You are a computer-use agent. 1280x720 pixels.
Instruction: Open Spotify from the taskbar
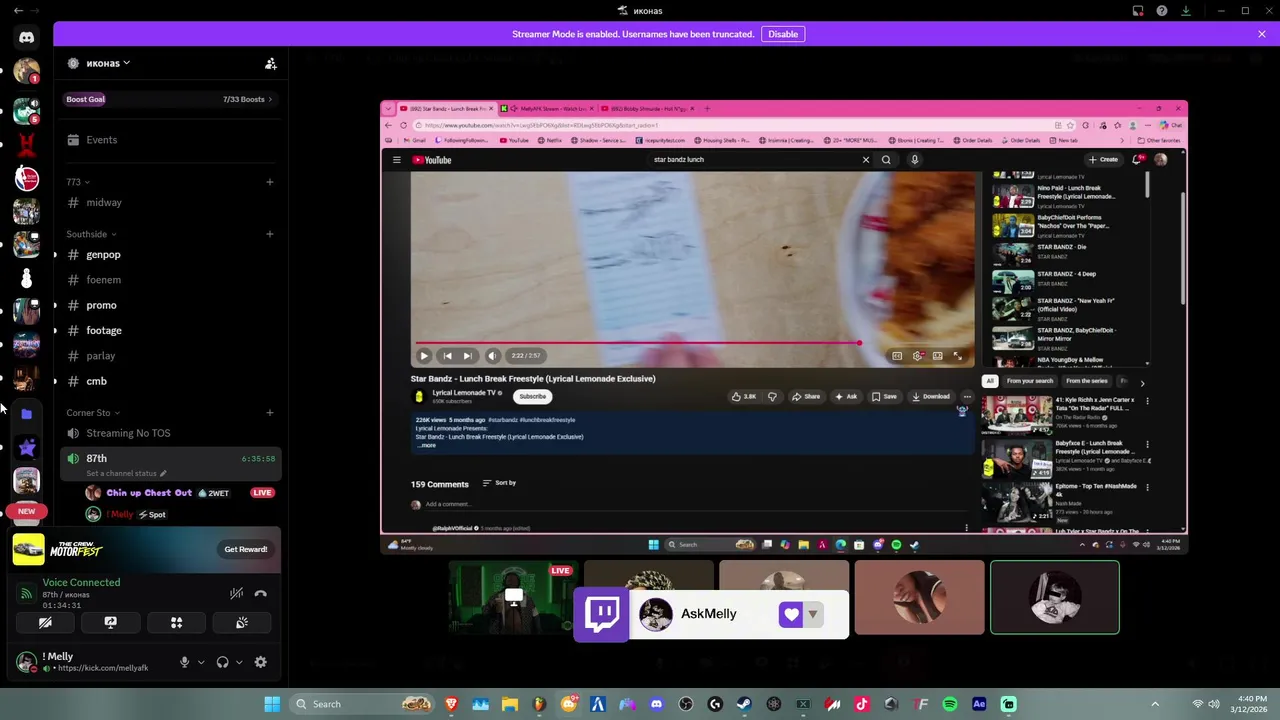(x=950, y=704)
